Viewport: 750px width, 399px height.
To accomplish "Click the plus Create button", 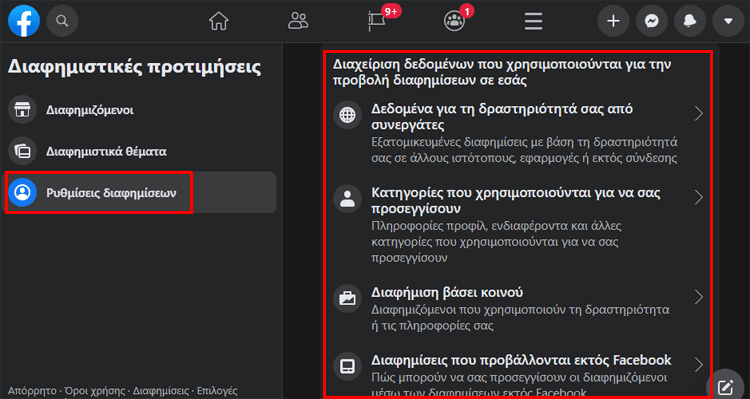I will [613, 21].
